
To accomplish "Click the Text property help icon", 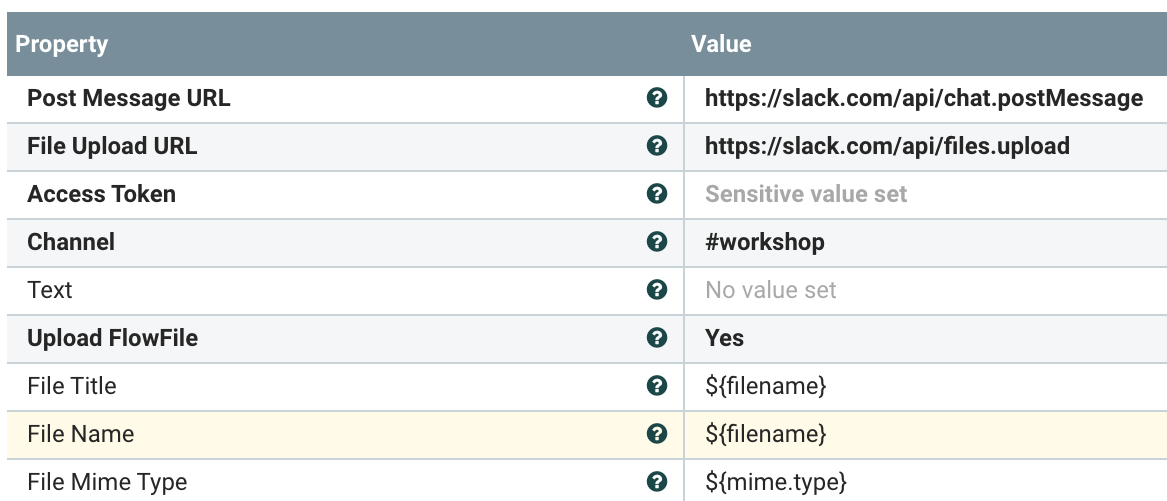I will [657, 290].
